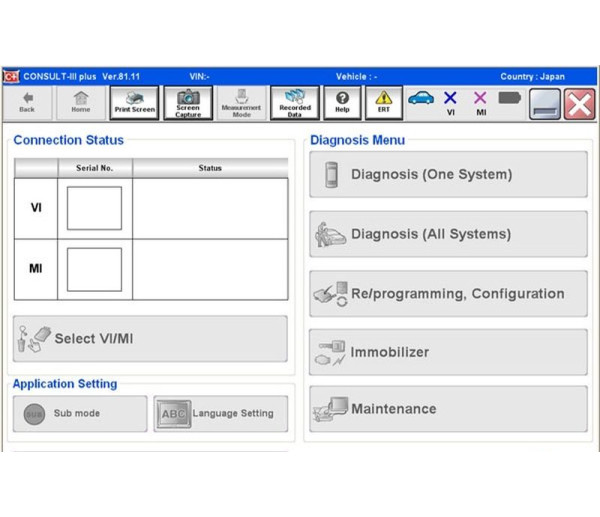Click the VI connection status icon

(x=450, y=102)
